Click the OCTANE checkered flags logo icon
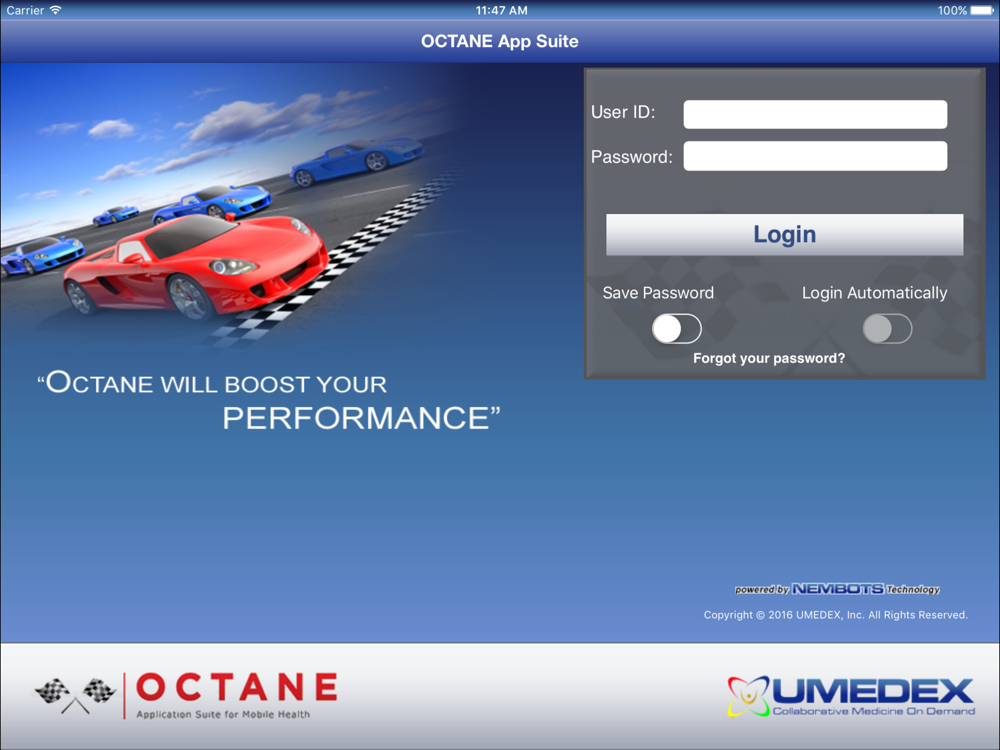1000x750 pixels. pyautogui.click(x=75, y=695)
